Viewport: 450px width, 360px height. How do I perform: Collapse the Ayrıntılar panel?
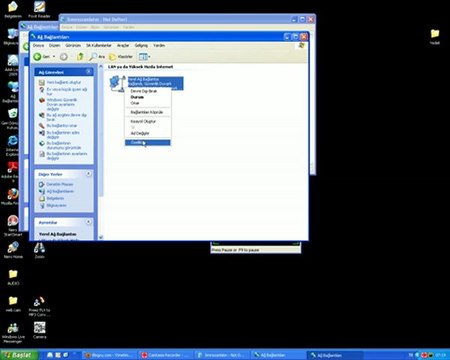click(x=89, y=222)
